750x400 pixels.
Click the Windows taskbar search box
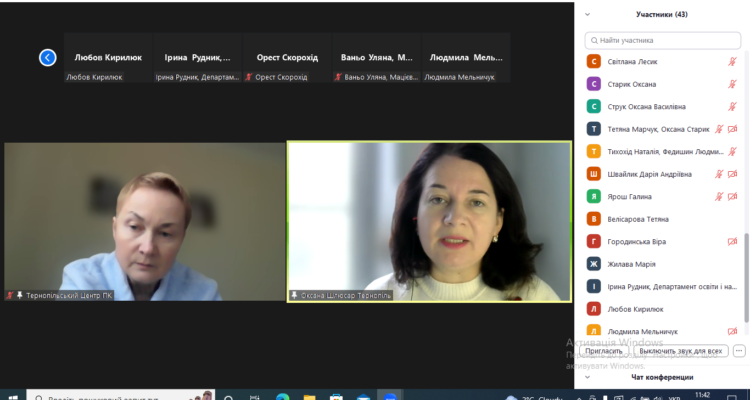(x=121, y=396)
